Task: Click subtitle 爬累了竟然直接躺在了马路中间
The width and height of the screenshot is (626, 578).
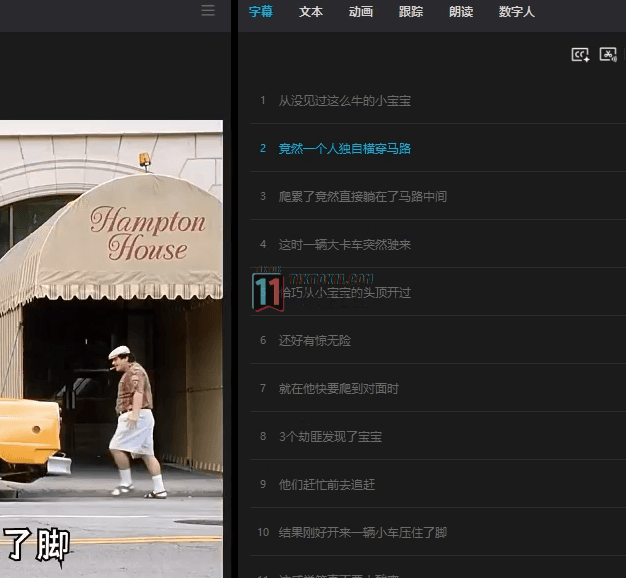Action: coord(363,197)
